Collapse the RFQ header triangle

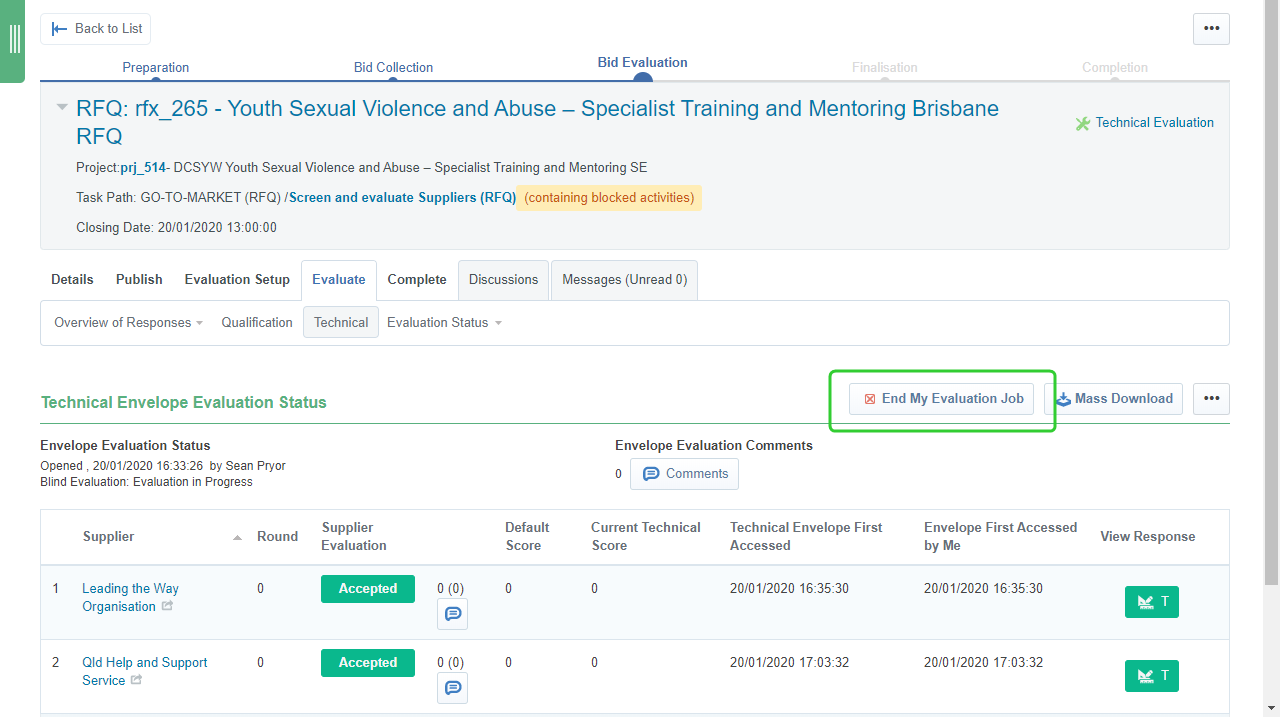point(62,107)
